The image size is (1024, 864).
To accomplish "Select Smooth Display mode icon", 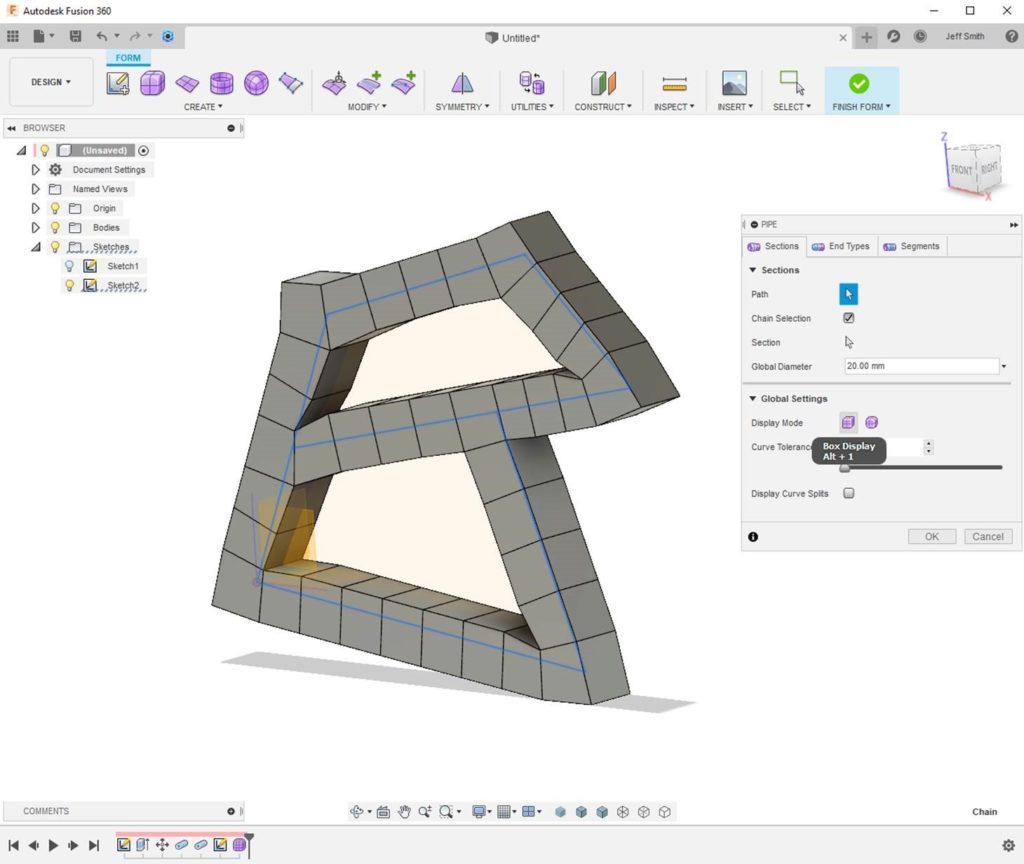I will pyautogui.click(x=871, y=423).
